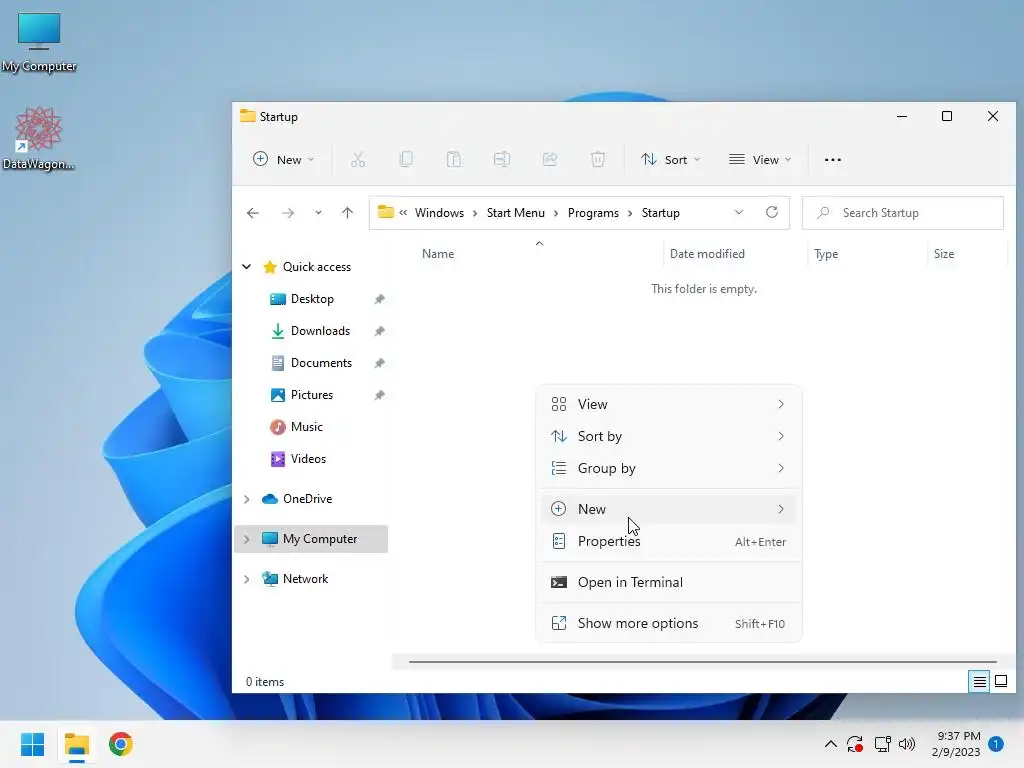
Task: Choose Show more options
Action: point(668,623)
